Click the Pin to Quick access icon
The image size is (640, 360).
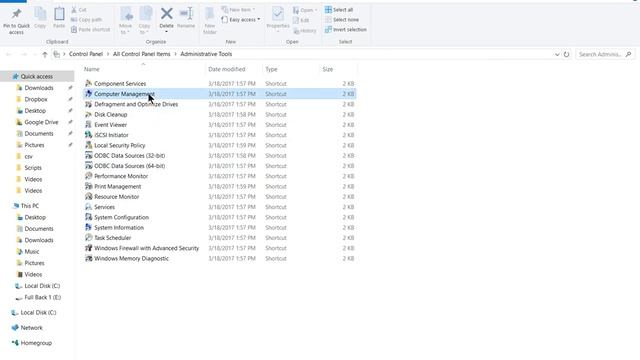tap(16, 14)
